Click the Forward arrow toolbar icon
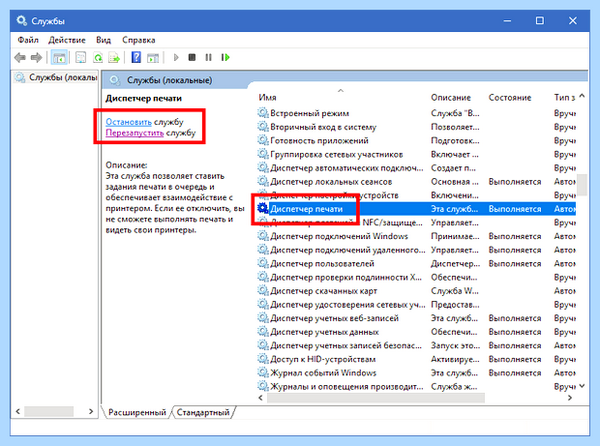This screenshot has width=600, height=446. pos(36,58)
